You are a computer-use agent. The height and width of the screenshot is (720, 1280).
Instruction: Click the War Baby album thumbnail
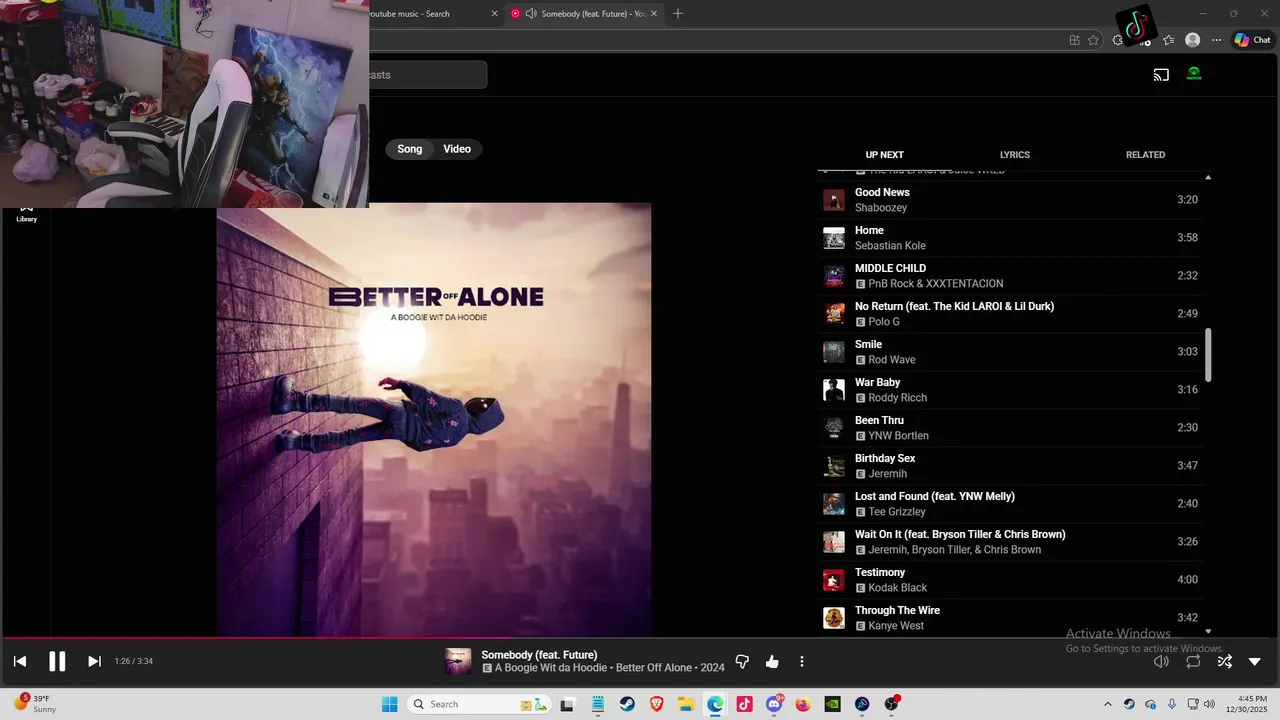[833, 390]
